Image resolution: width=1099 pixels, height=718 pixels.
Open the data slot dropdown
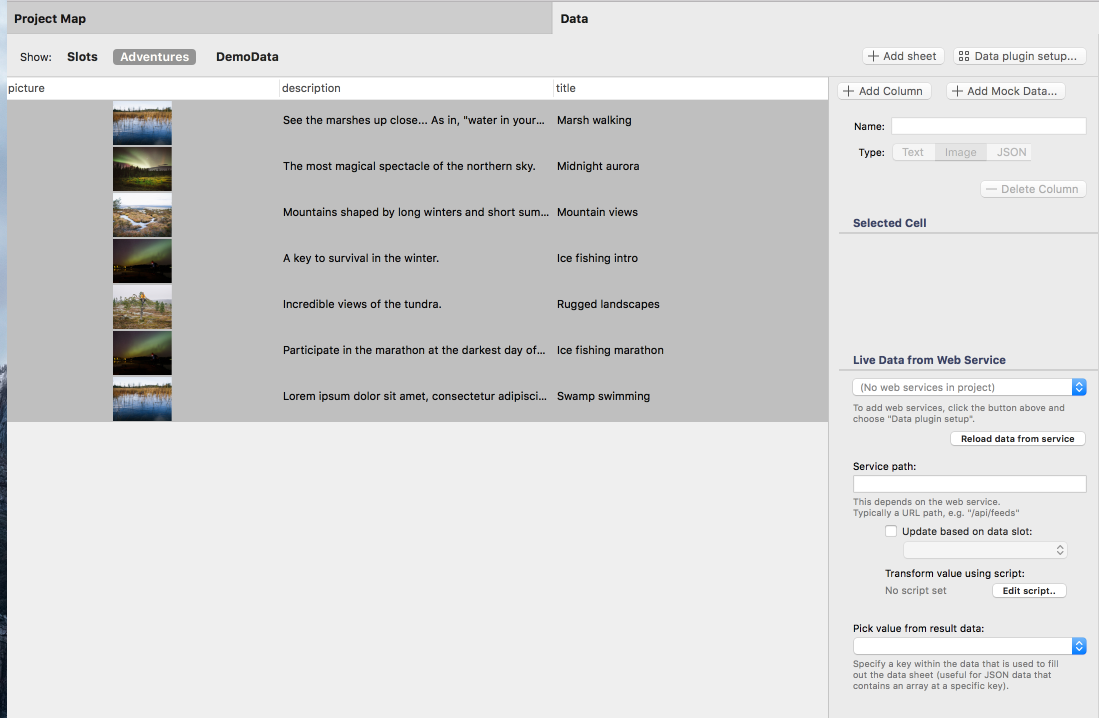(985, 550)
